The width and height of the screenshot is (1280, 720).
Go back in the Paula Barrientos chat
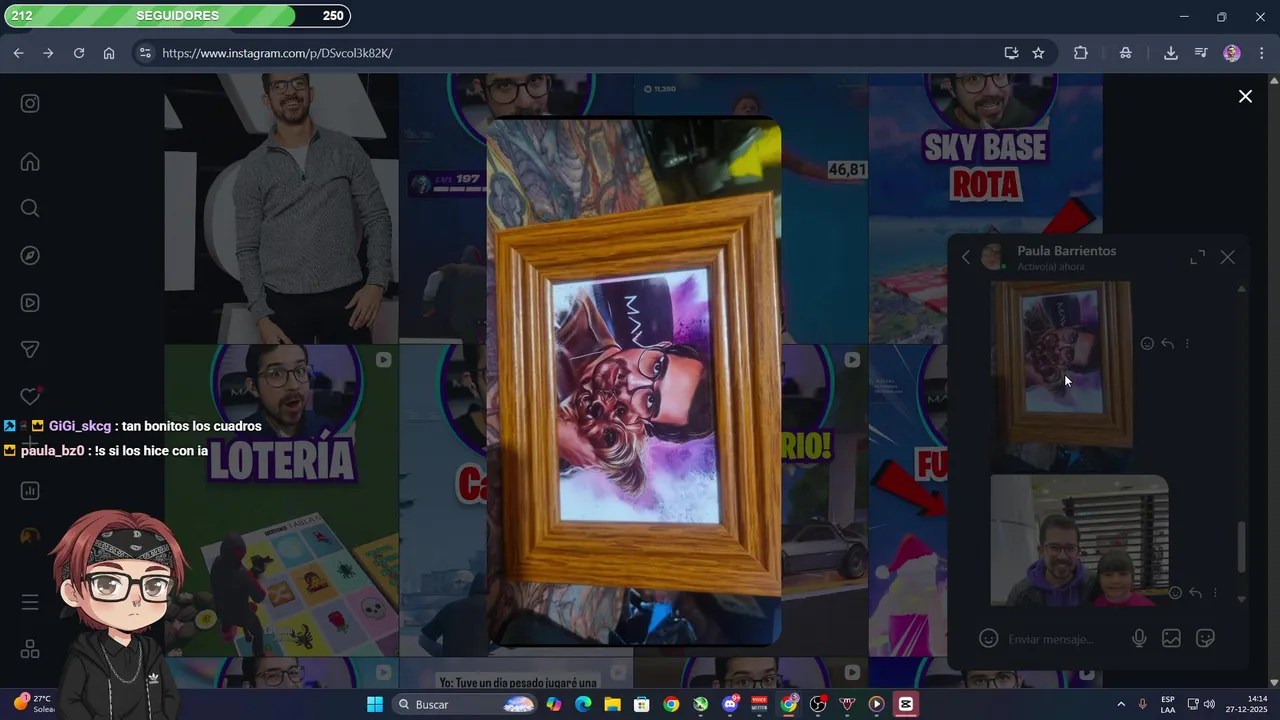coord(966,257)
